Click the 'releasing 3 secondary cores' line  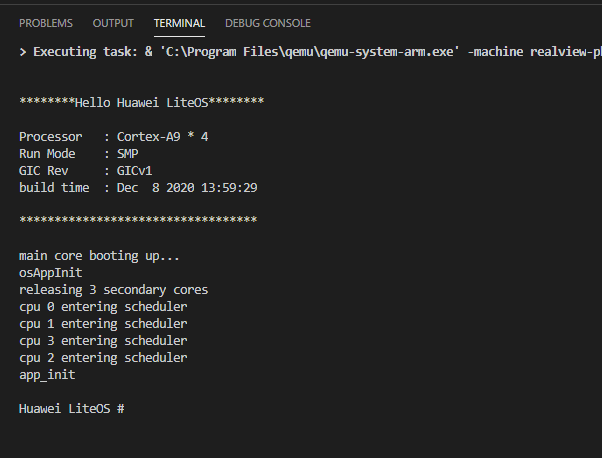[x=113, y=290]
